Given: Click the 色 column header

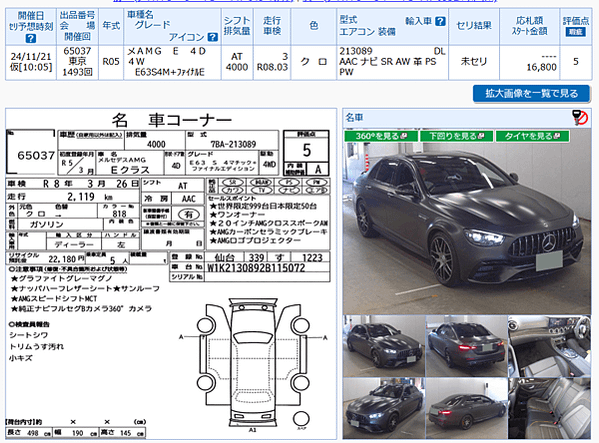Looking at the screenshot, I should tap(313, 26).
